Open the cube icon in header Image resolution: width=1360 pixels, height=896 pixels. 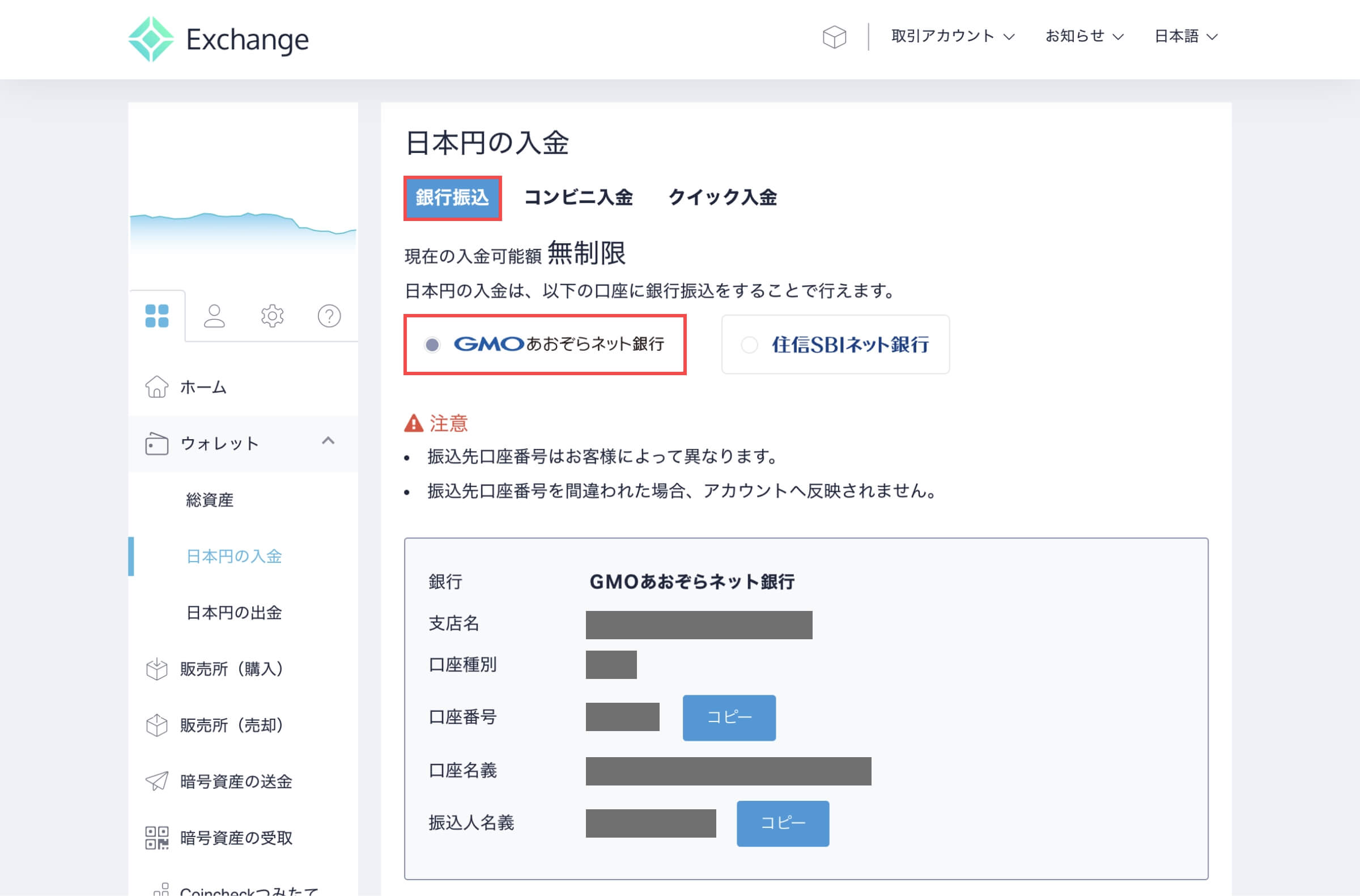(x=834, y=37)
